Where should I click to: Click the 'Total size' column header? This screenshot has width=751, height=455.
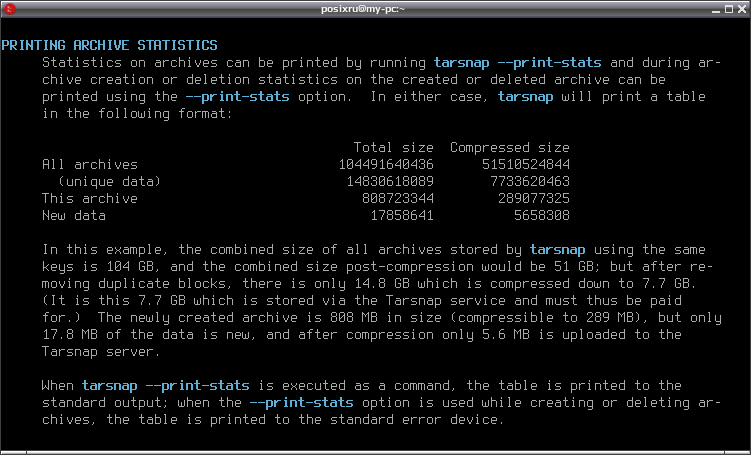tap(394, 147)
